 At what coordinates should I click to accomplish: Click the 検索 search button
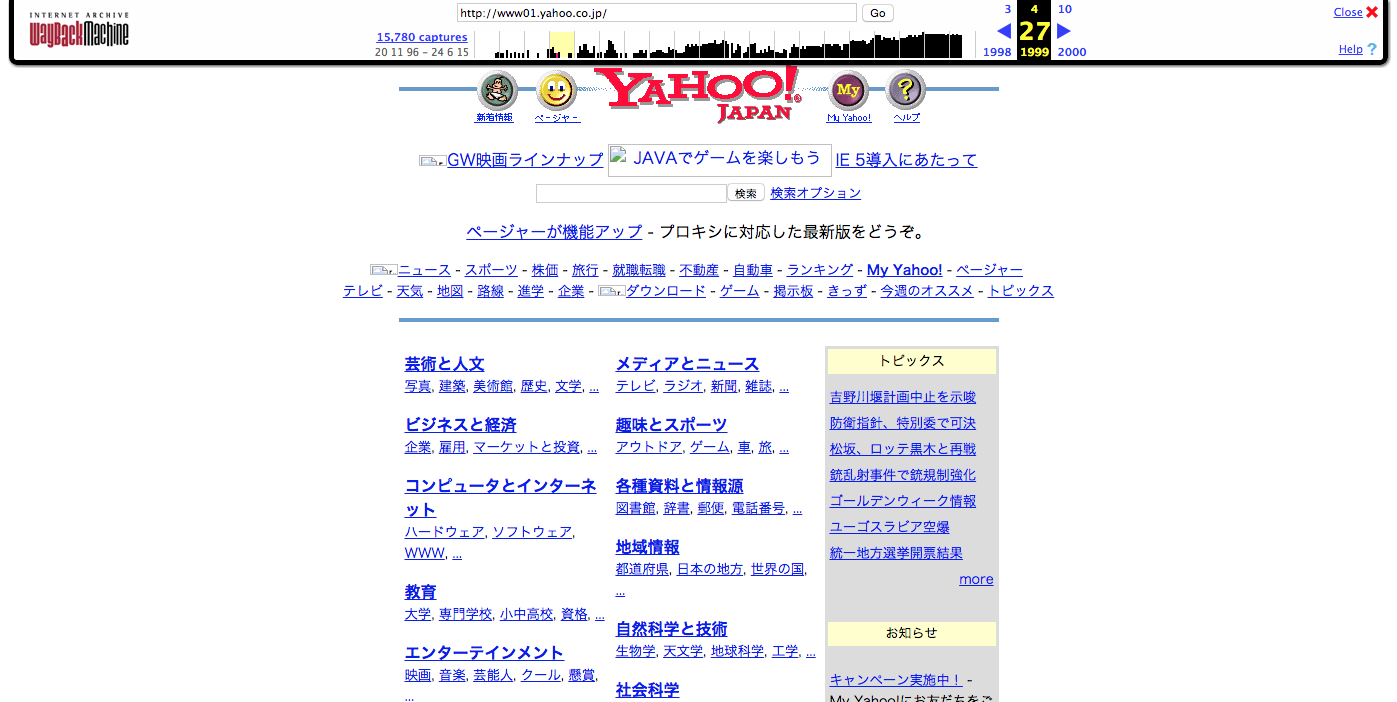click(x=746, y=193)
